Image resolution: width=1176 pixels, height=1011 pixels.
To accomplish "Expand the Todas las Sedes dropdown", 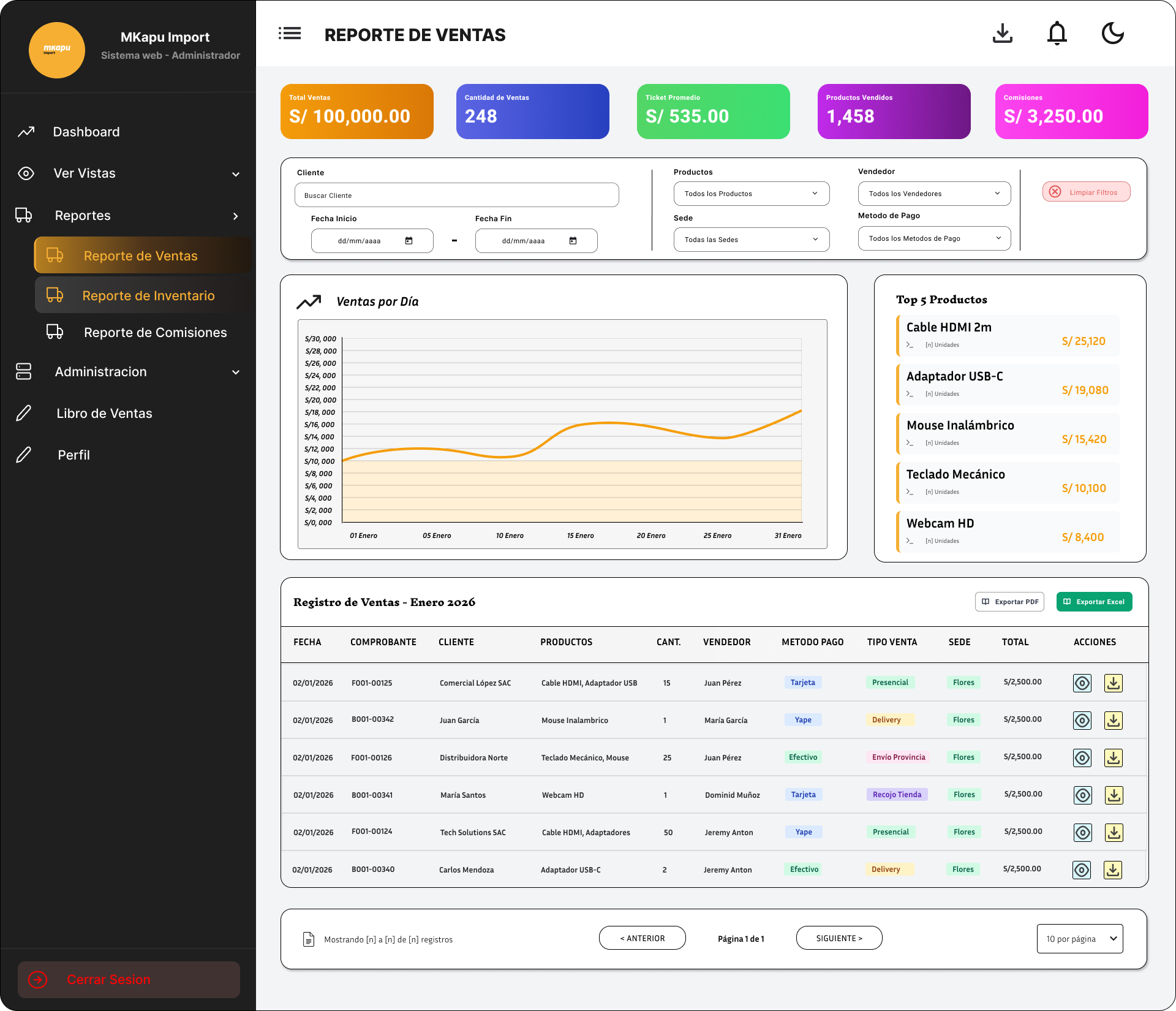I will [751, 240].
